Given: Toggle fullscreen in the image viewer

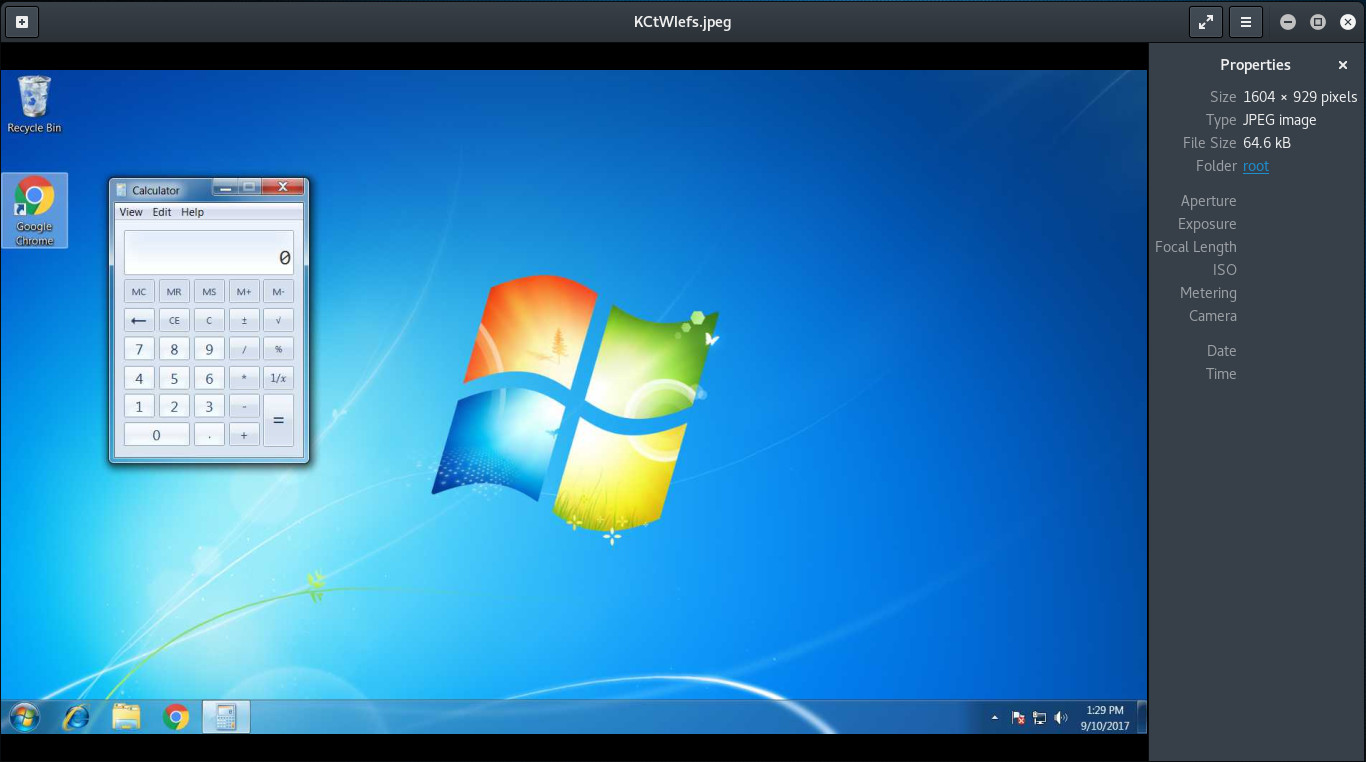Looking at the screenshot, I should point(1206,22).
